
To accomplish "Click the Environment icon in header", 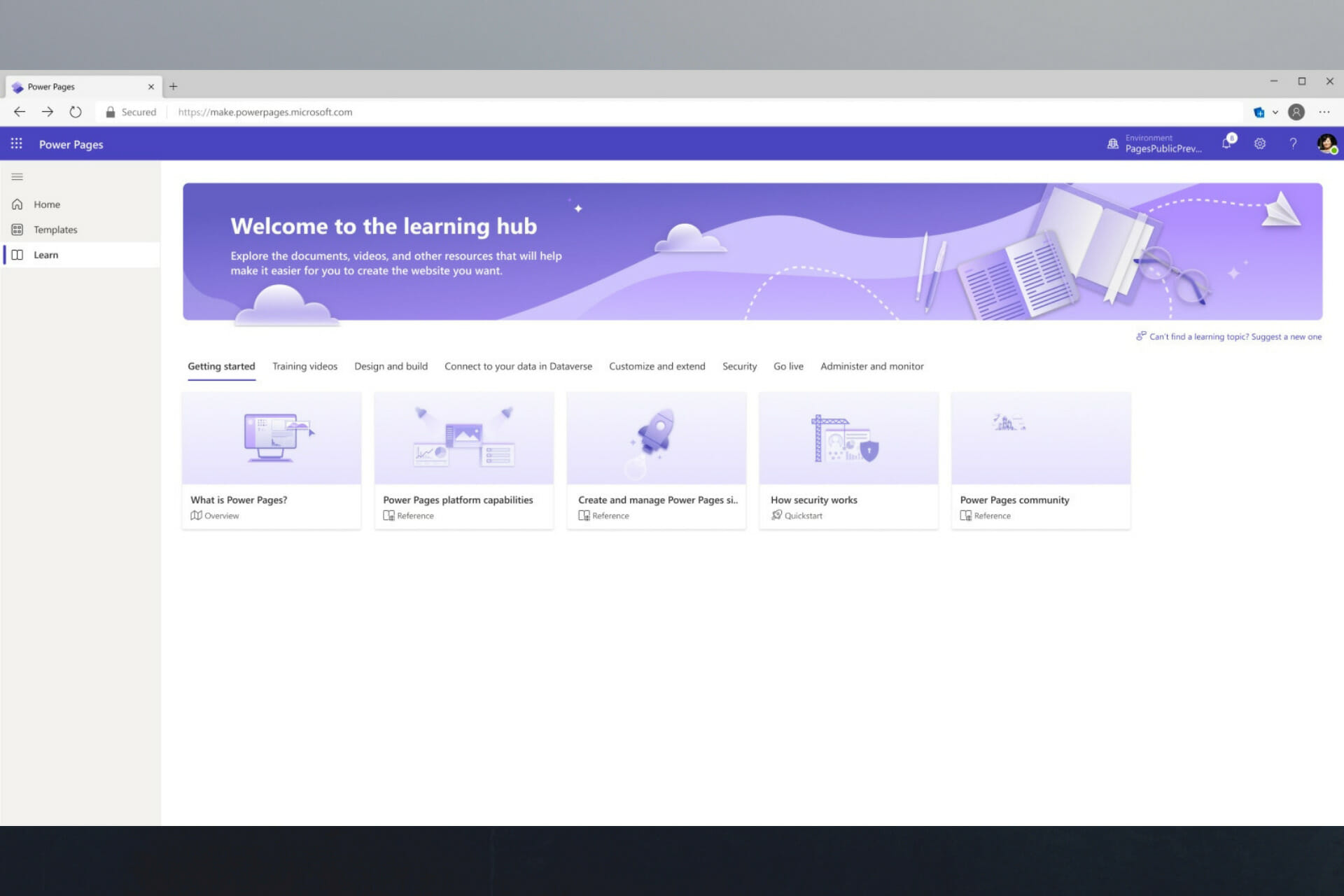I will pos(1113,143).
